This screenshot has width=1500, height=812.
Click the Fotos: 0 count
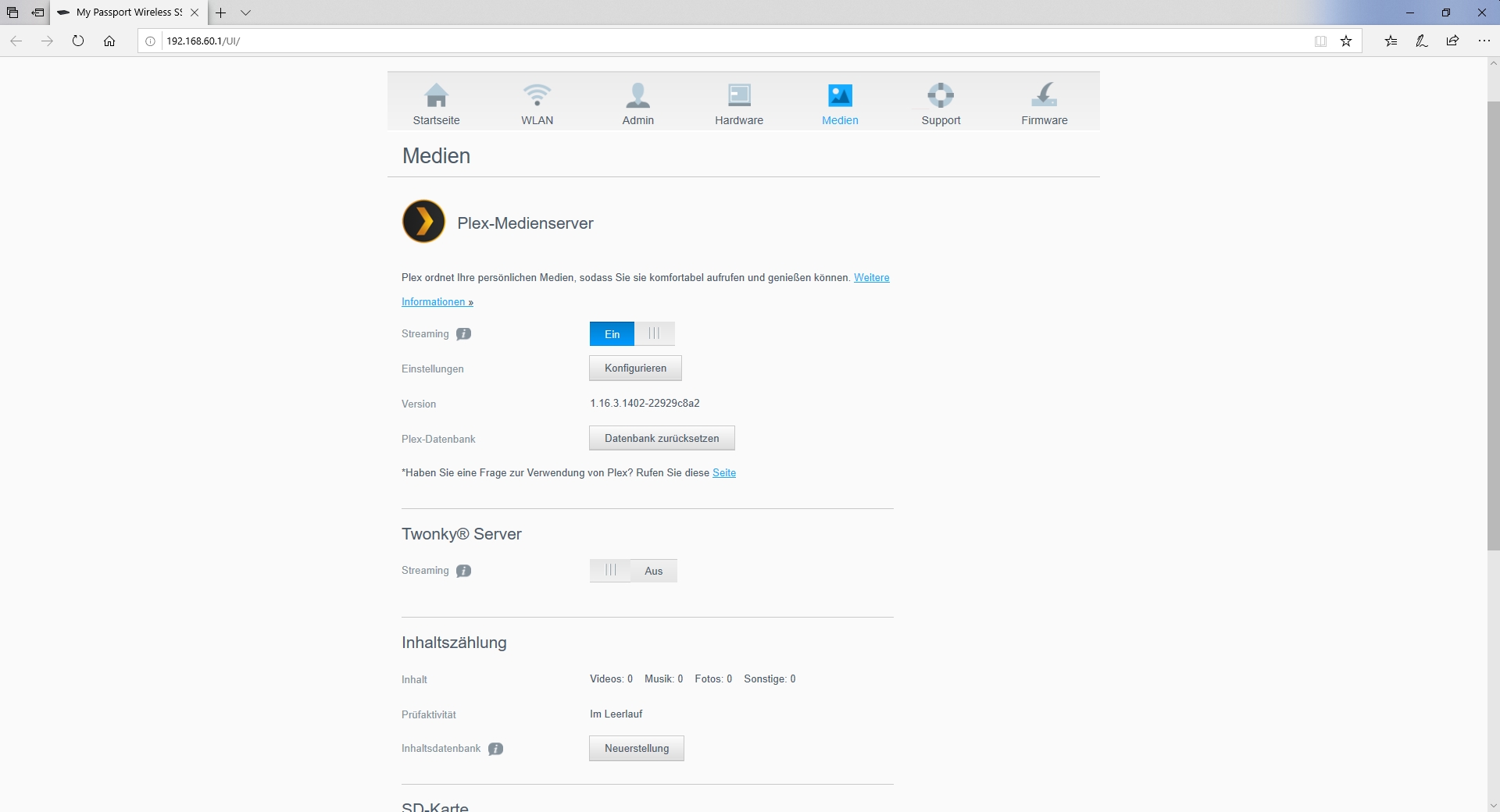713,679
